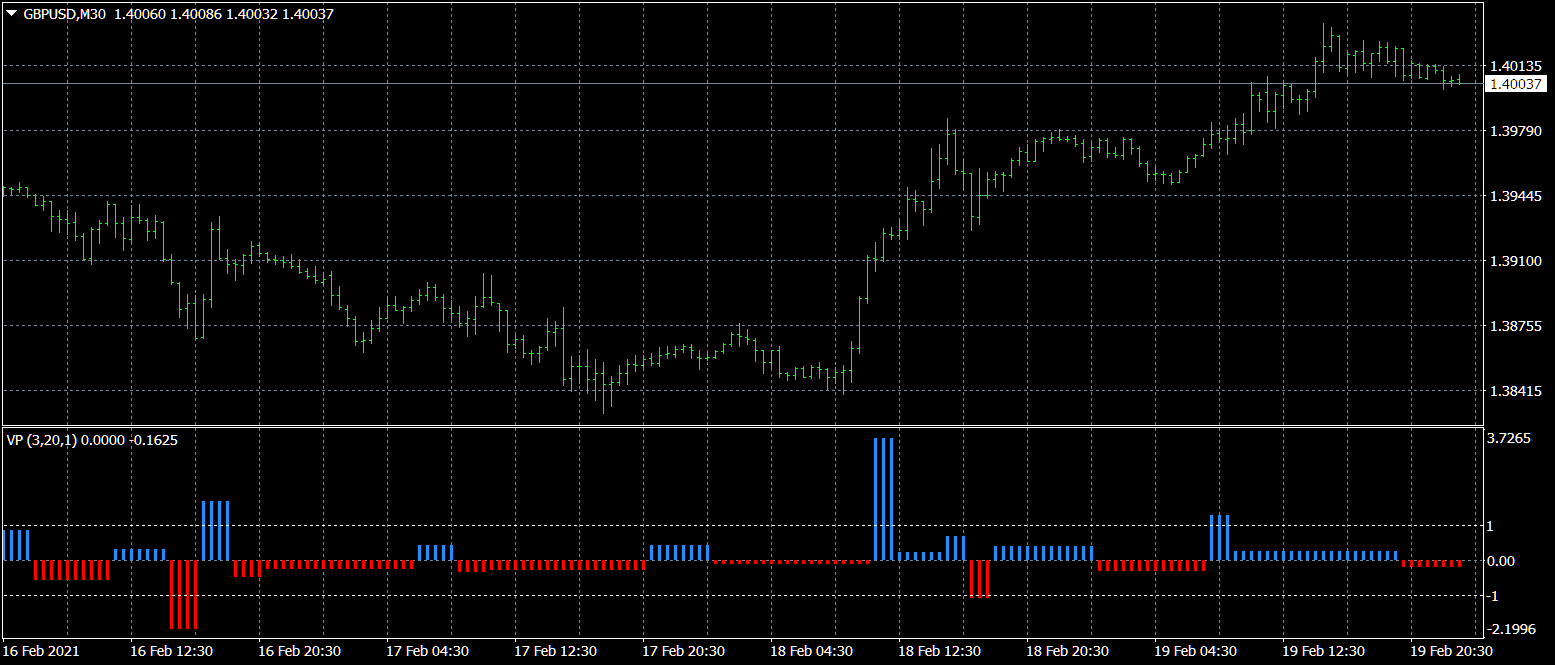Click the -2.1996 indicator scale value
This screenshot has height=665, width=1555.
pos(1509,629)
